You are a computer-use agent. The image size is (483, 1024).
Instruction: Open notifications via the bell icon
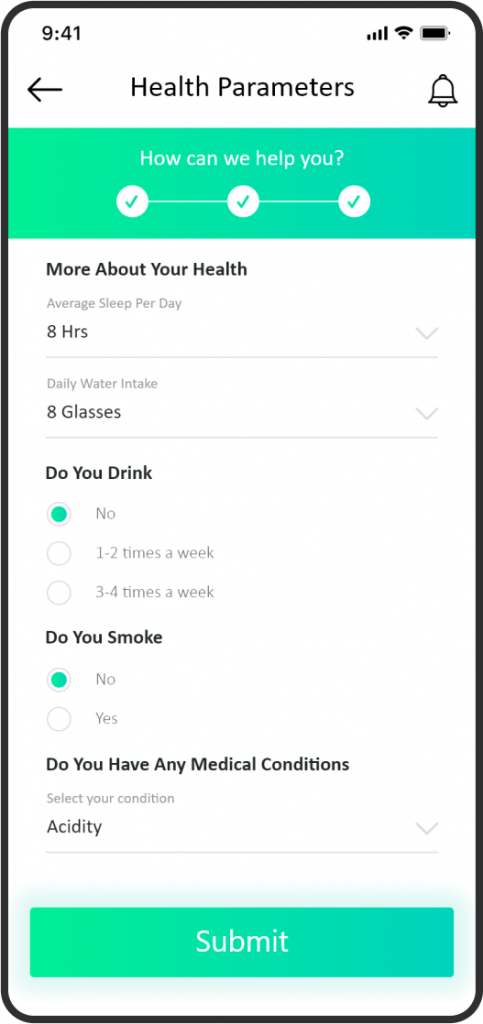[443, 90]
